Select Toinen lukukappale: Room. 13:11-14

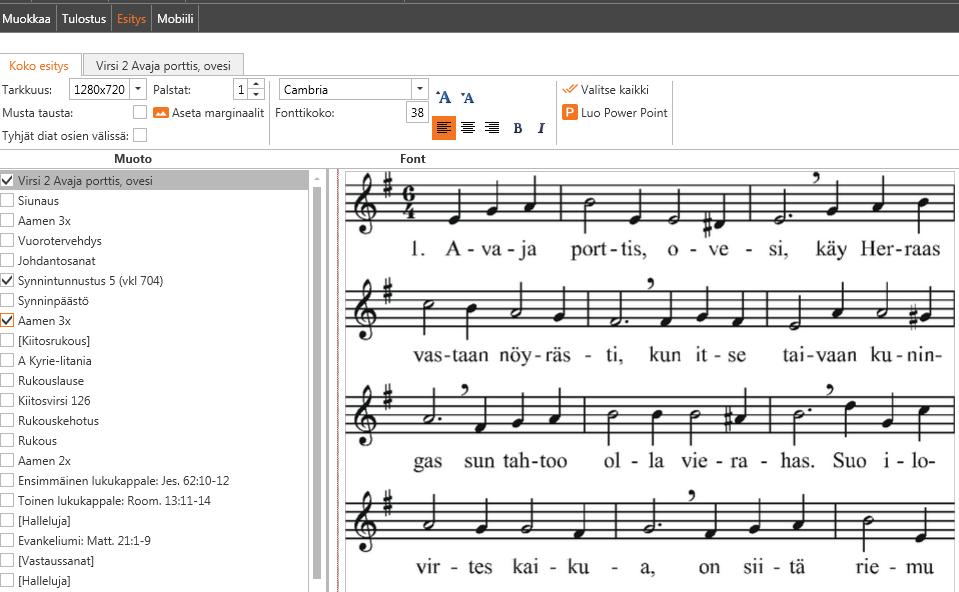[114, 500]
